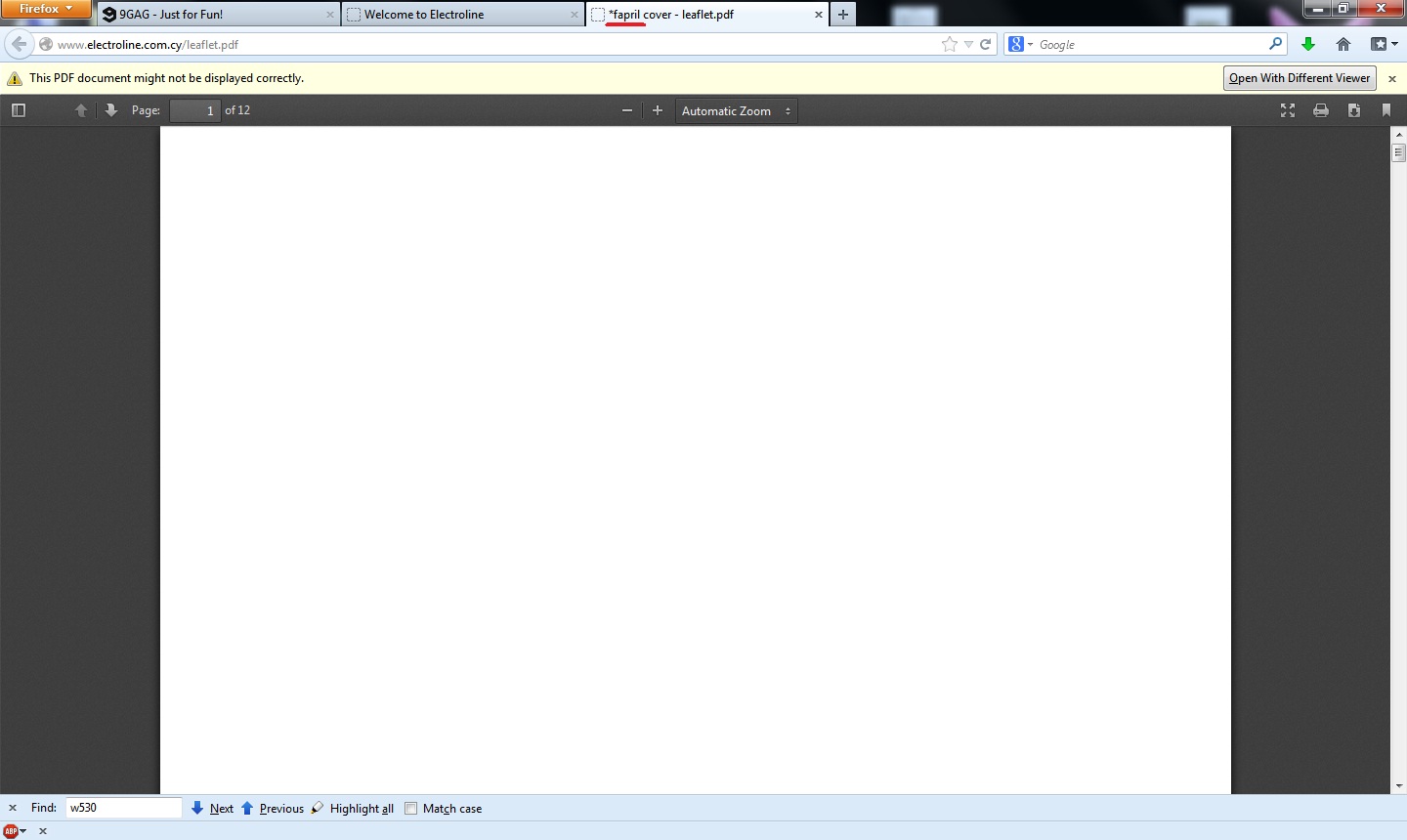Go to previous PDF page arrow

(81, 110)
